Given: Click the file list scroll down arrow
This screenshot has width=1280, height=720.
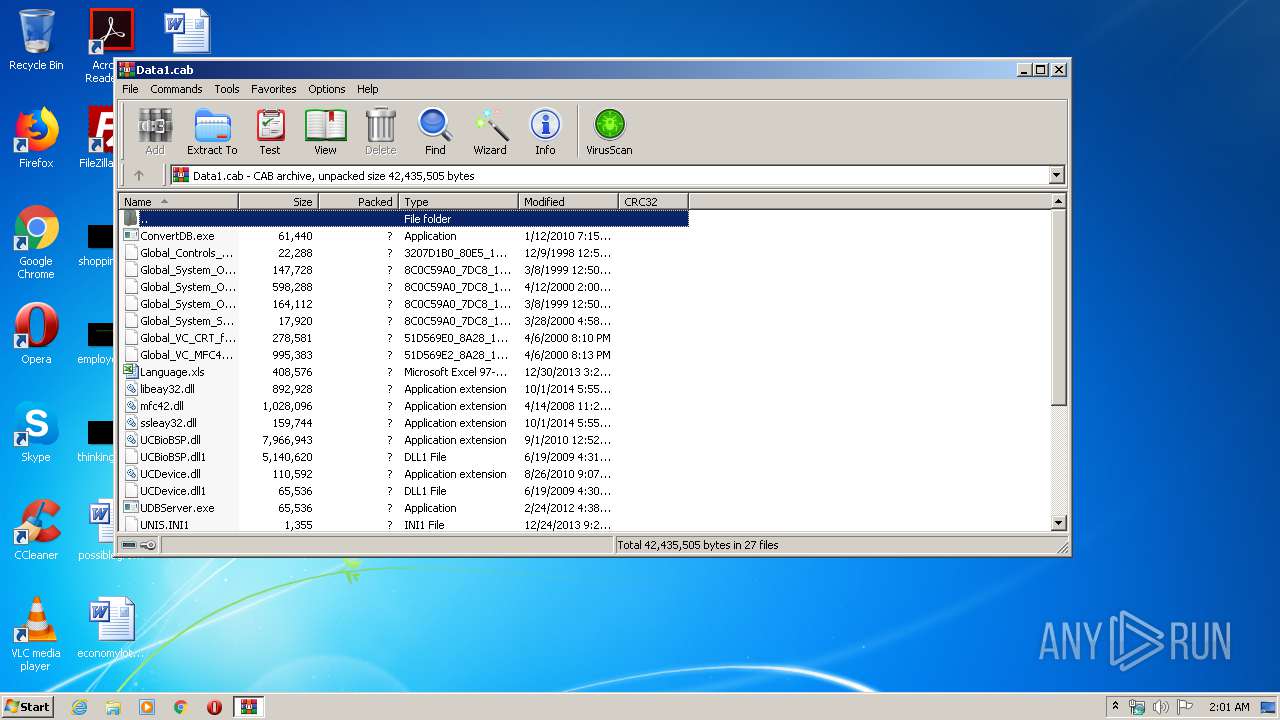Looking at the screenshot, I should pyautogui.click(x=1059, y=523).
